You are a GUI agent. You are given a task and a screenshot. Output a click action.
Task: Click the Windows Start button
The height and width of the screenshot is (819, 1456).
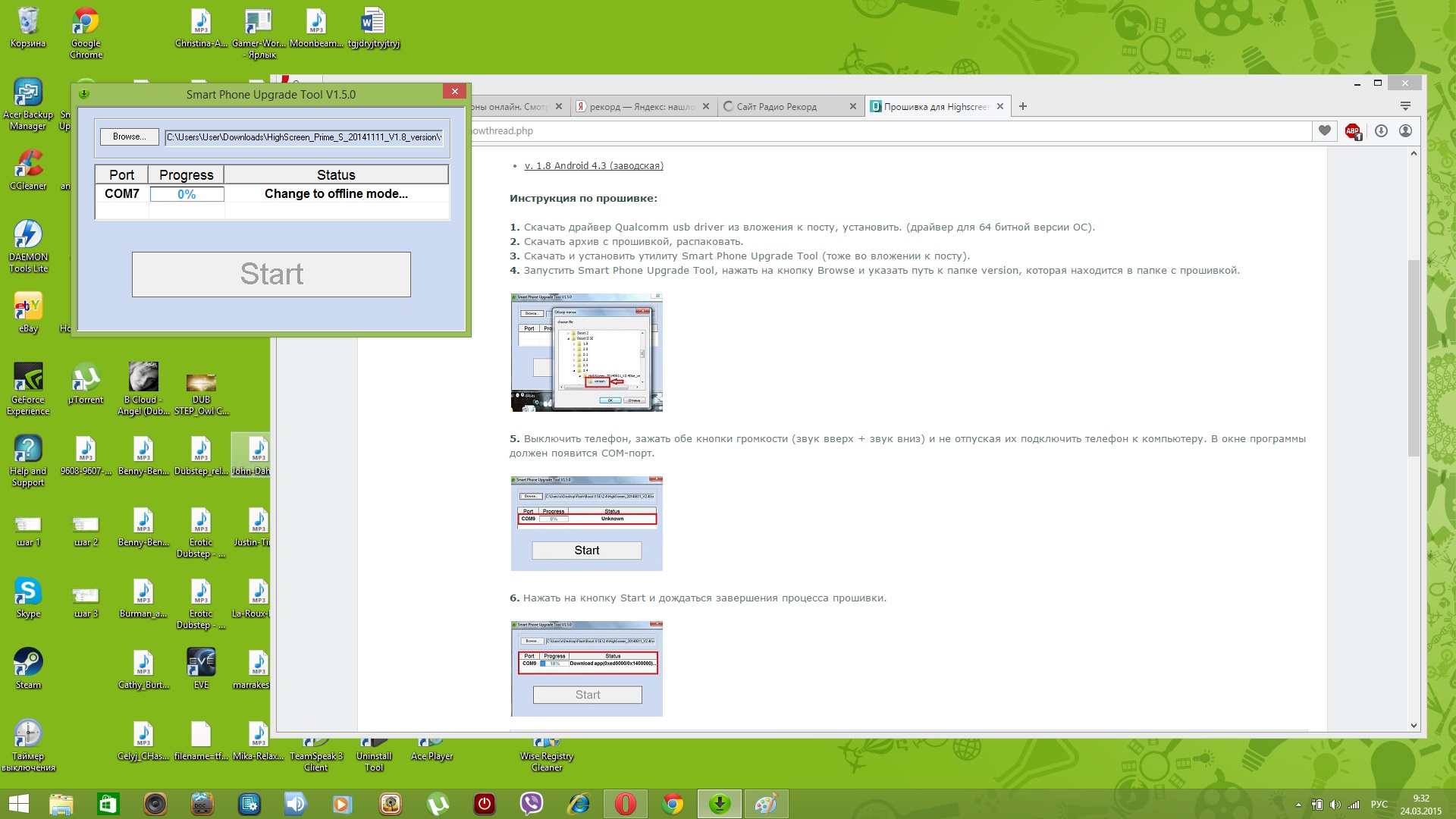point(18,803)
